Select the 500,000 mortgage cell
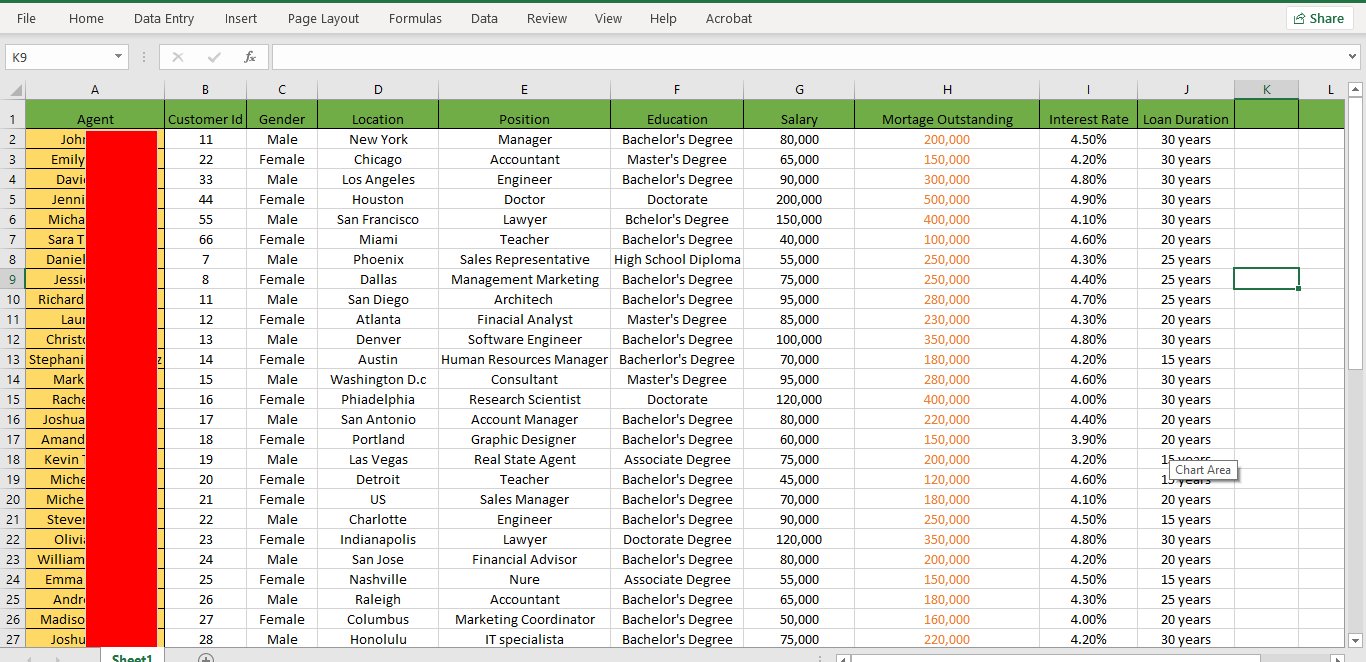This screenshot has height=662, width=1366. (x=947, y=199)
